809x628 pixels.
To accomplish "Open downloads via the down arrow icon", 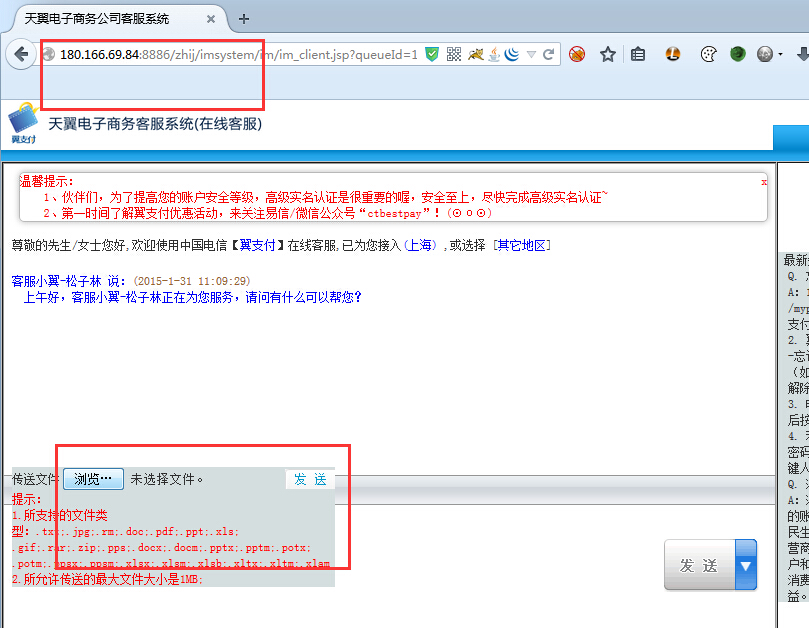I will click(803, 54).
